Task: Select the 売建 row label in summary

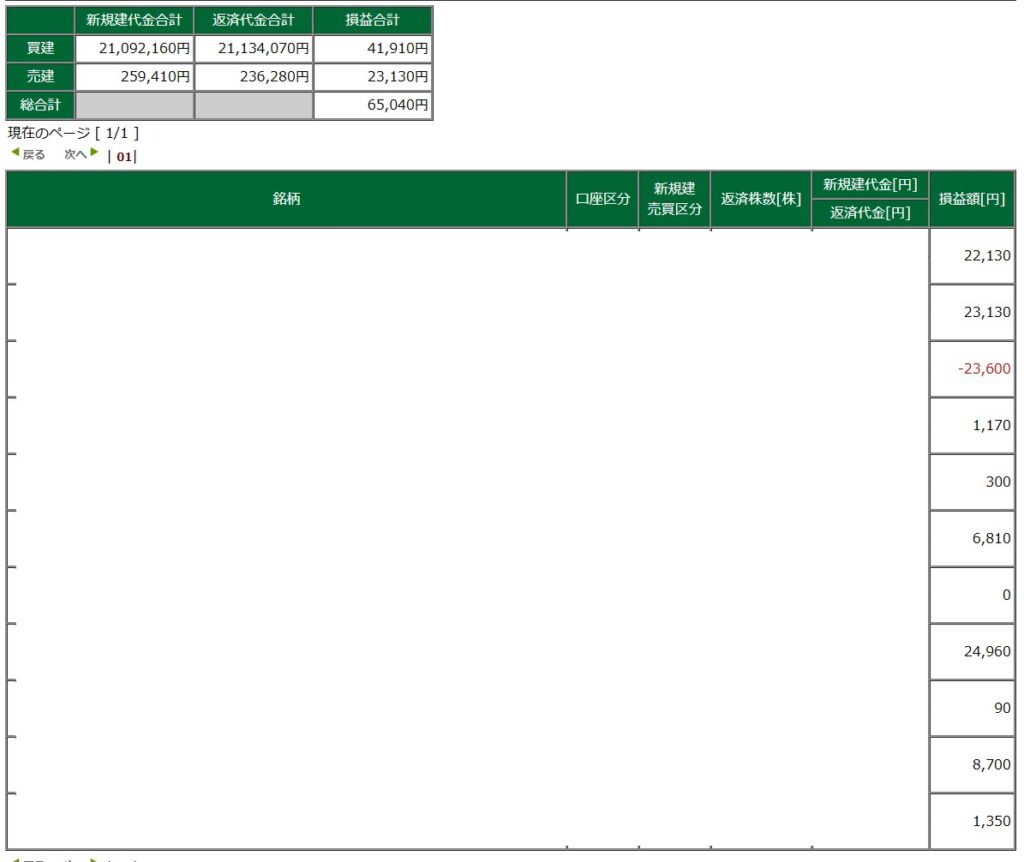Action: (x=41, y=76)
